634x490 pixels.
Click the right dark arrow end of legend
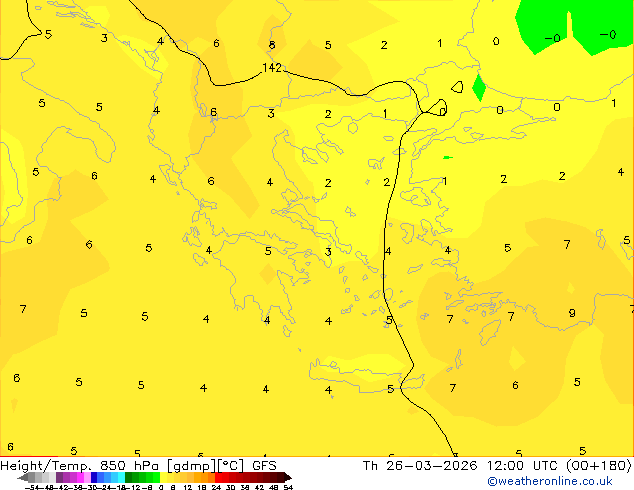(288, 478)
